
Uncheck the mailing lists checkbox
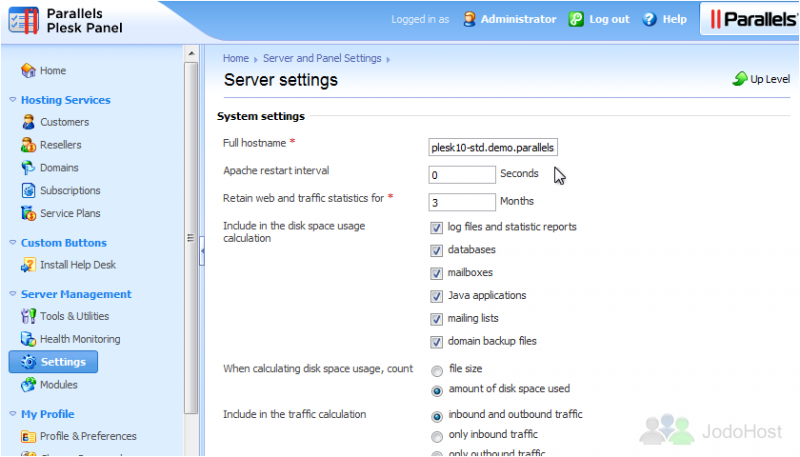(x=436, y=319)
